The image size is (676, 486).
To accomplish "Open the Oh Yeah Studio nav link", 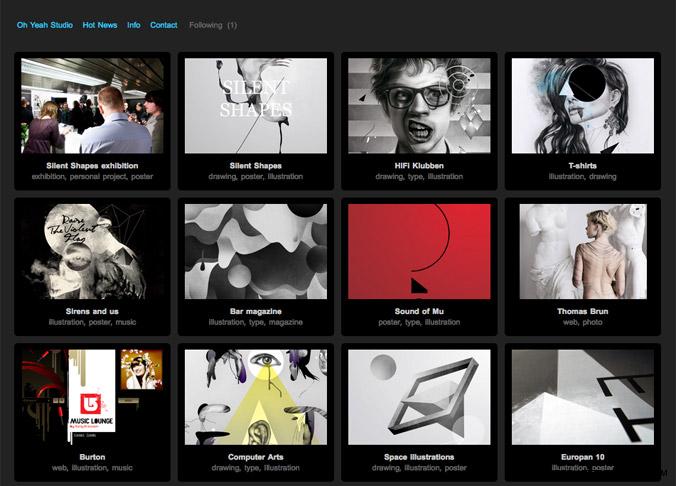I will point(44,25).
